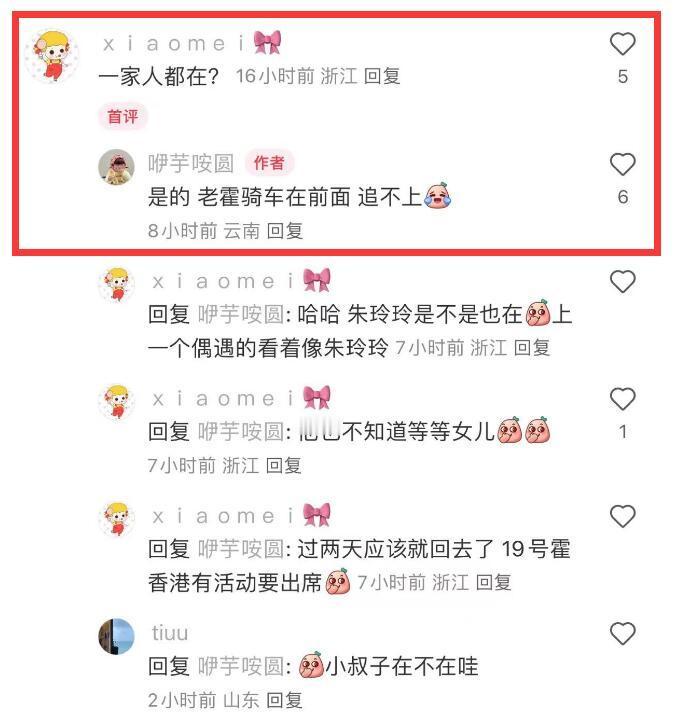The image size is (686, 719).
Task: Tap the 首评 badge
Action: (122, 116)
